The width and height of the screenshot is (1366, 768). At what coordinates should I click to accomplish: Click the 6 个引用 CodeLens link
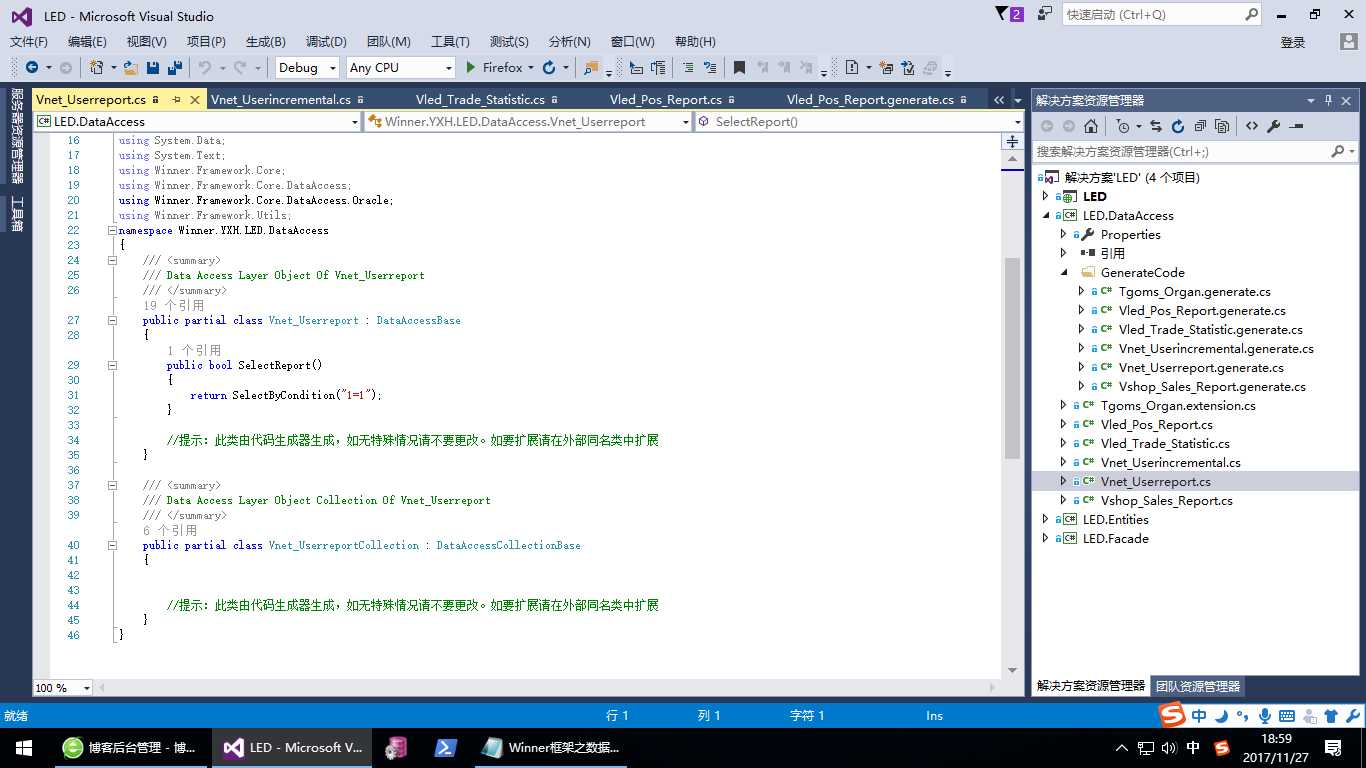click(x=170, y=530)
